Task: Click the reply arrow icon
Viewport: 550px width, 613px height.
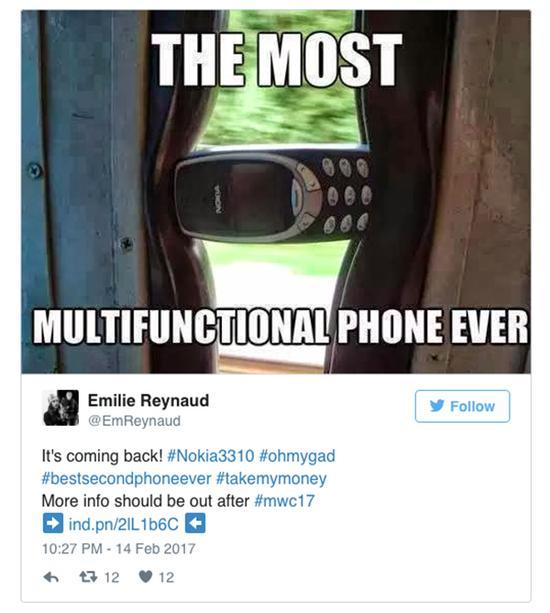Action: 51,577
